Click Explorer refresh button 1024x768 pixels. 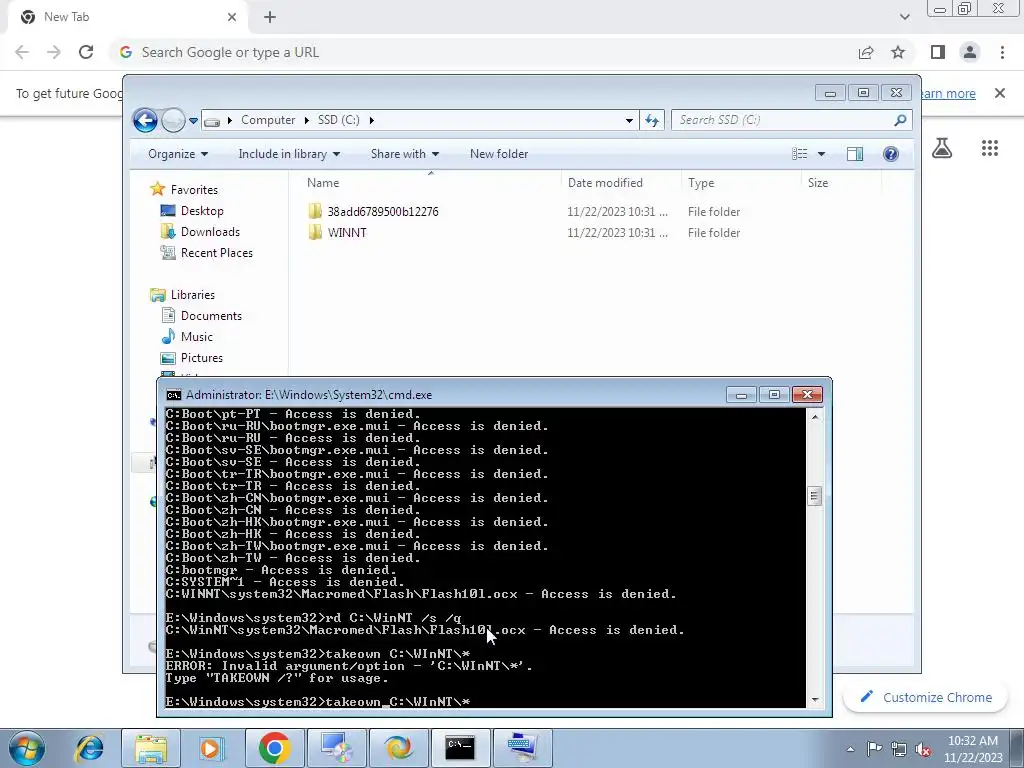[x=652, y=120]
